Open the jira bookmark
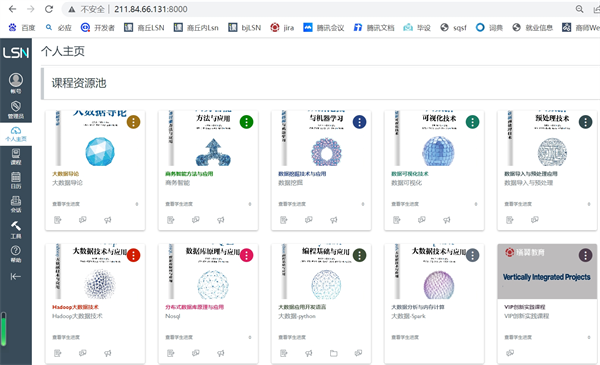 tap(282, 28)
